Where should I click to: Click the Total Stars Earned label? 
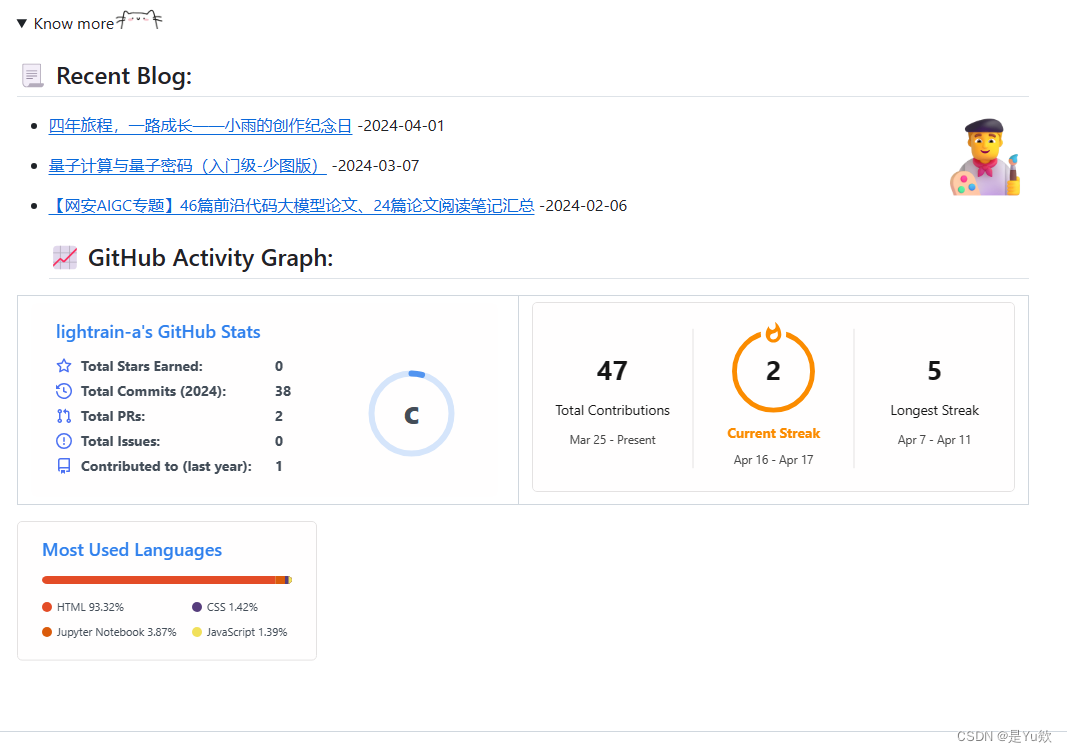[142, 366]
